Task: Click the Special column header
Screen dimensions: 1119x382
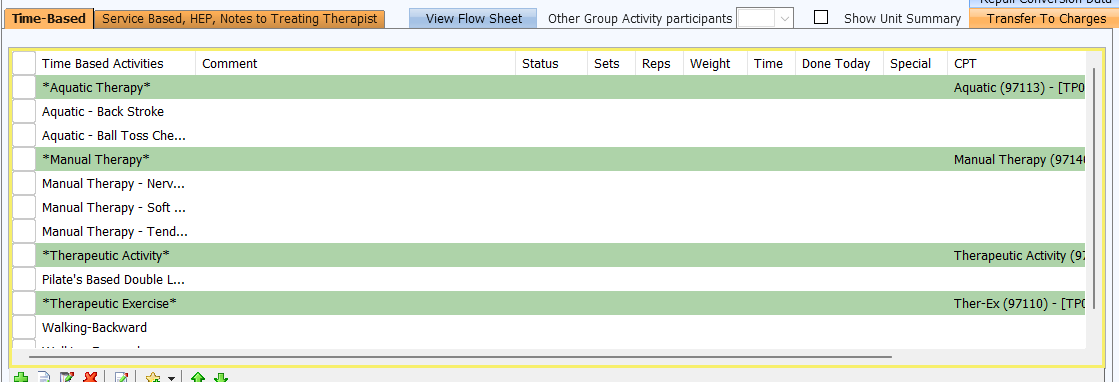Action: point(916,64)
